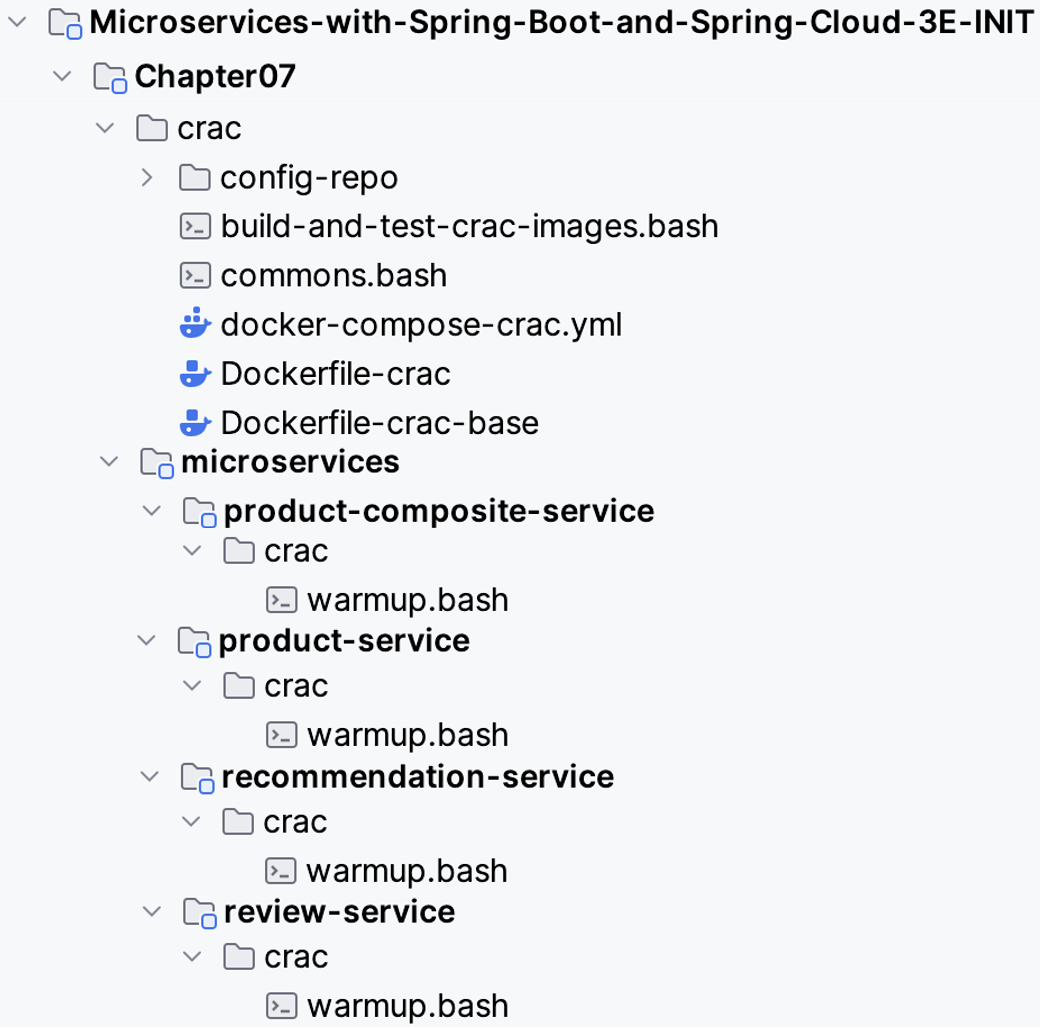Screen dimensions: 1040x1028
Task: Click the crac folder icon under product-service
Action: click(239, 686)
